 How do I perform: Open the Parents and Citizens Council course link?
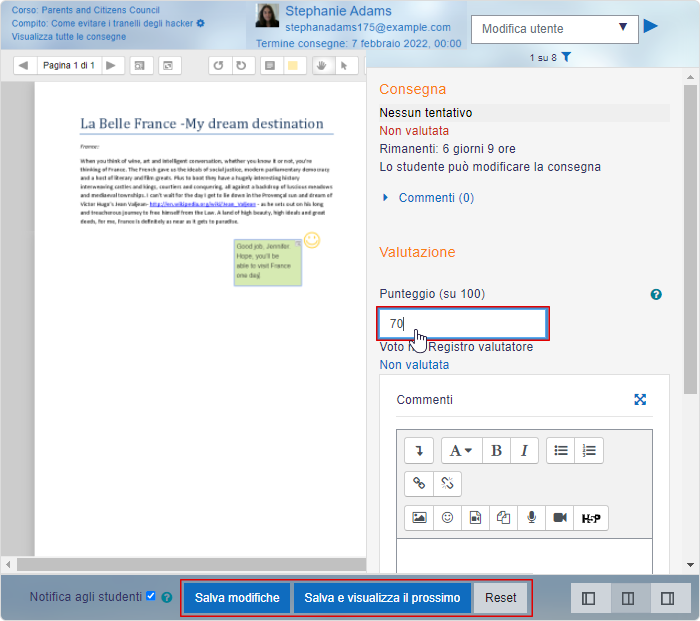(100, 10)
